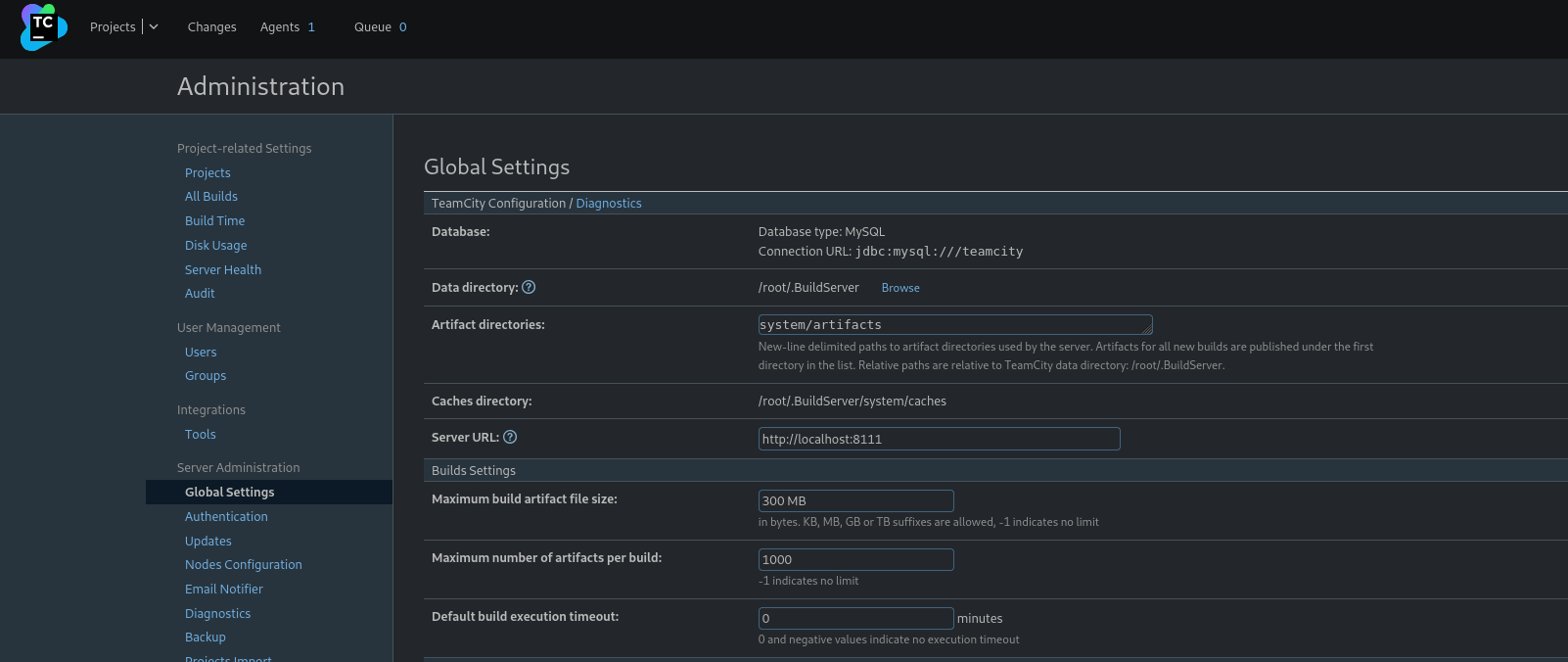The height and width of the screenshot is (662, 1568).
Task: Open Diagnostics in sidebar
Action: pyautogui.click(x=217, y=613)
